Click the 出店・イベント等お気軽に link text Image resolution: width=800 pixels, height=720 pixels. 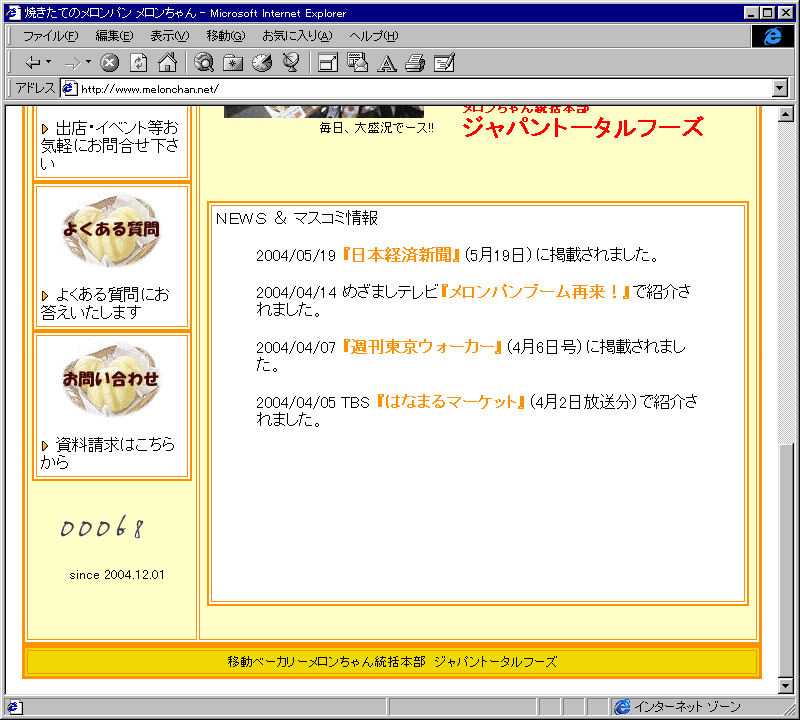pyautogui.click(x=110, y=145)
